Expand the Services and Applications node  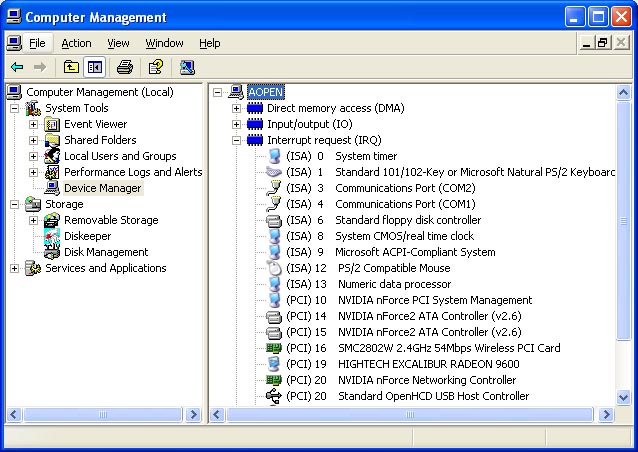coord(14,268)
